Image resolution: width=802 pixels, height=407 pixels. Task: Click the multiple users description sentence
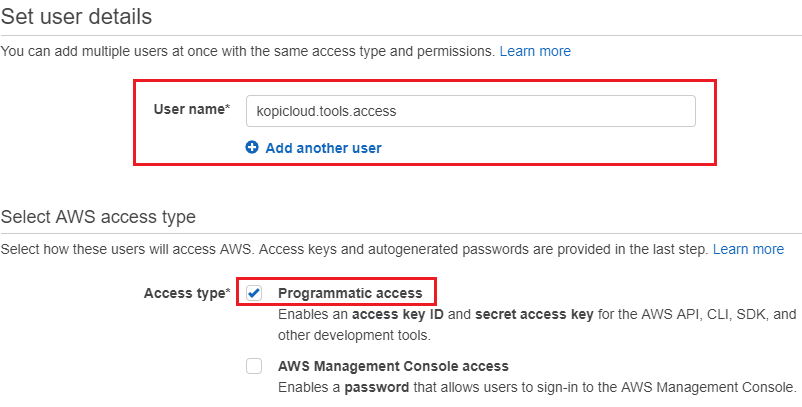pyautogui.click(x=248, y=51)
